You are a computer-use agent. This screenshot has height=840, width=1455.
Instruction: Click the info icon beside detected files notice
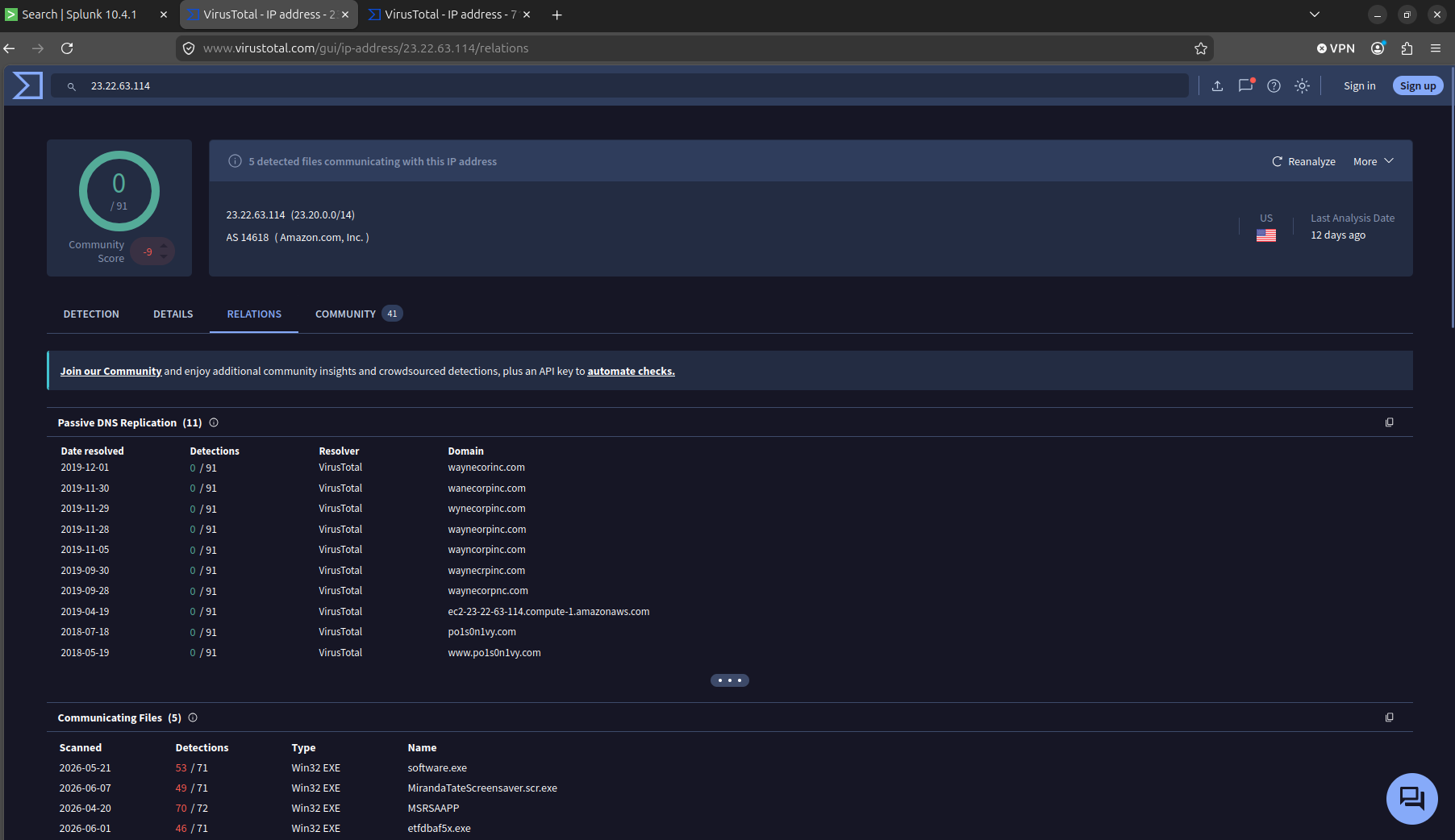(x=235, y=161)
